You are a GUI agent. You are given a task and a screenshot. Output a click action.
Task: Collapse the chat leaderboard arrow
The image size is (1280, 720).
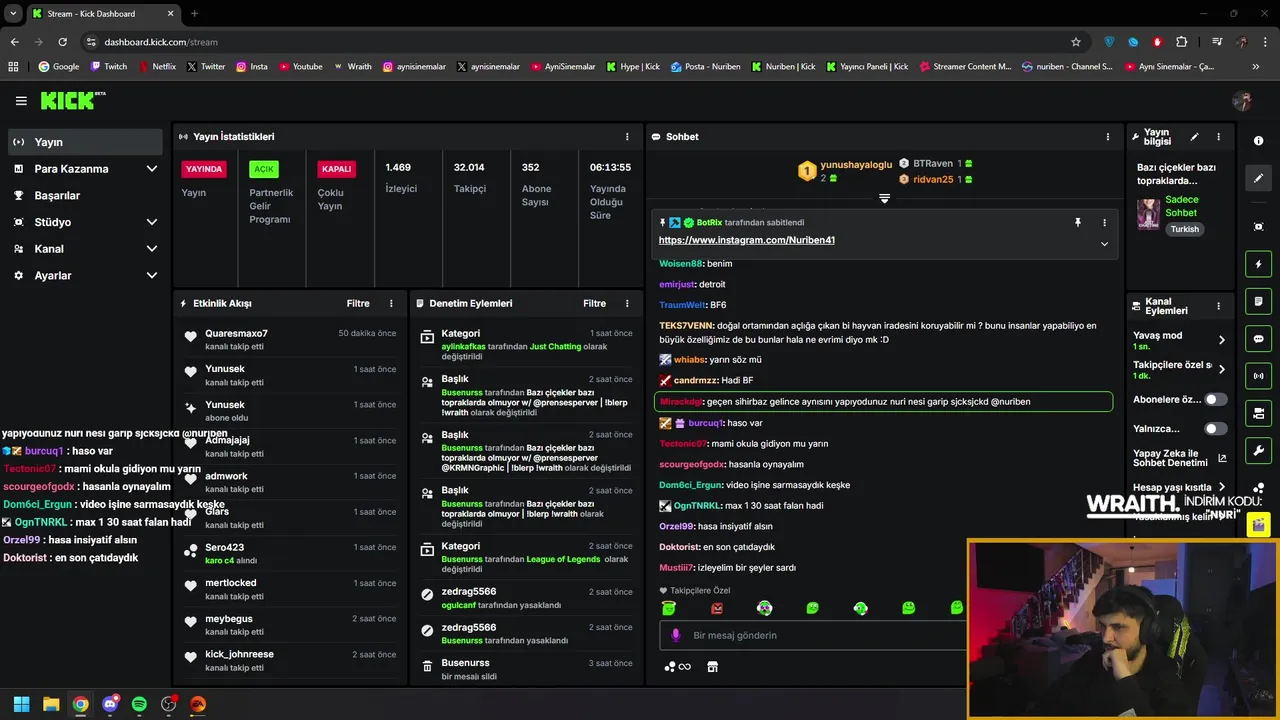(x=884, y=199)
